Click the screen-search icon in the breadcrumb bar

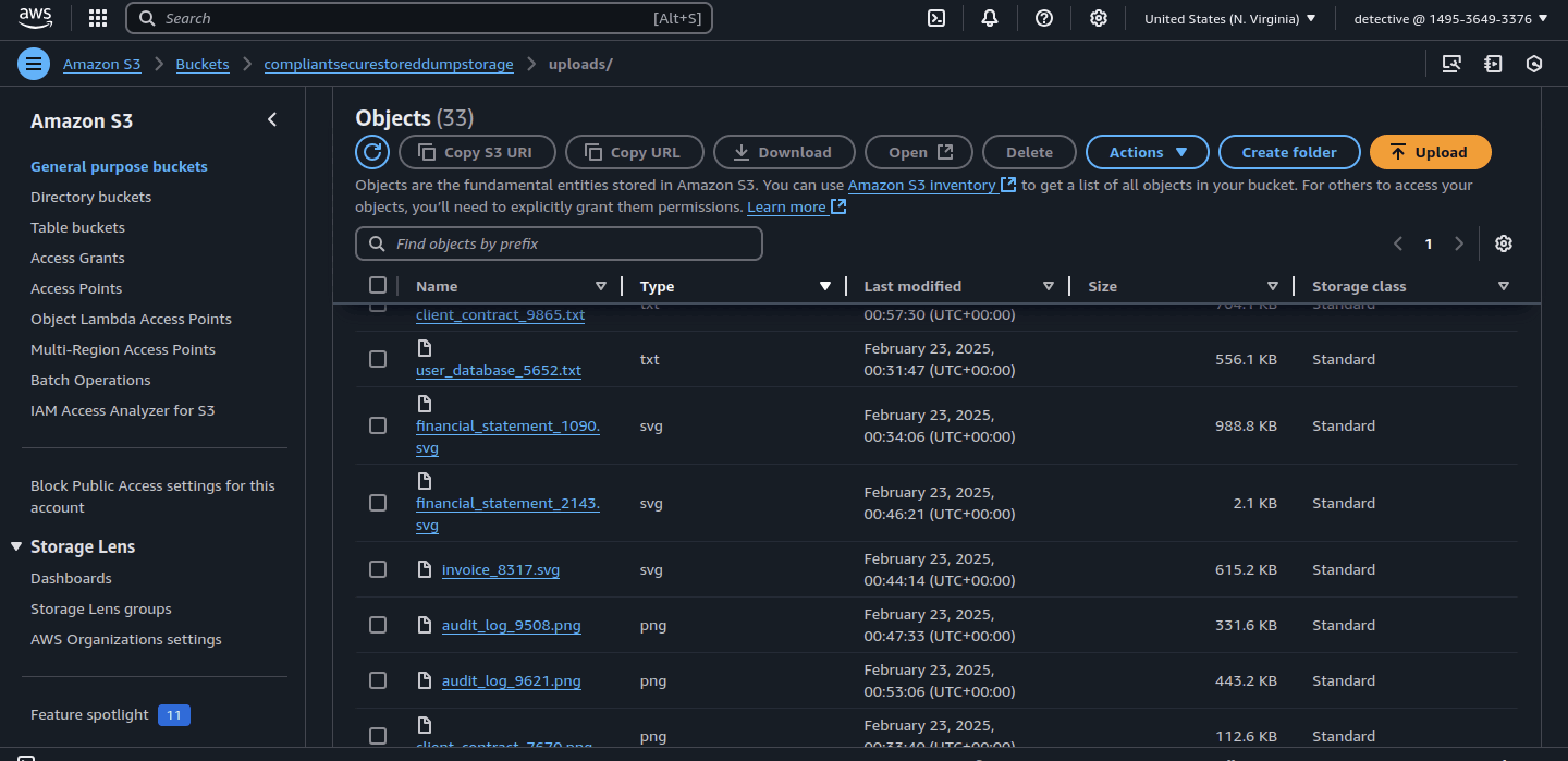pyautogui.click(x=1451, y=64)
